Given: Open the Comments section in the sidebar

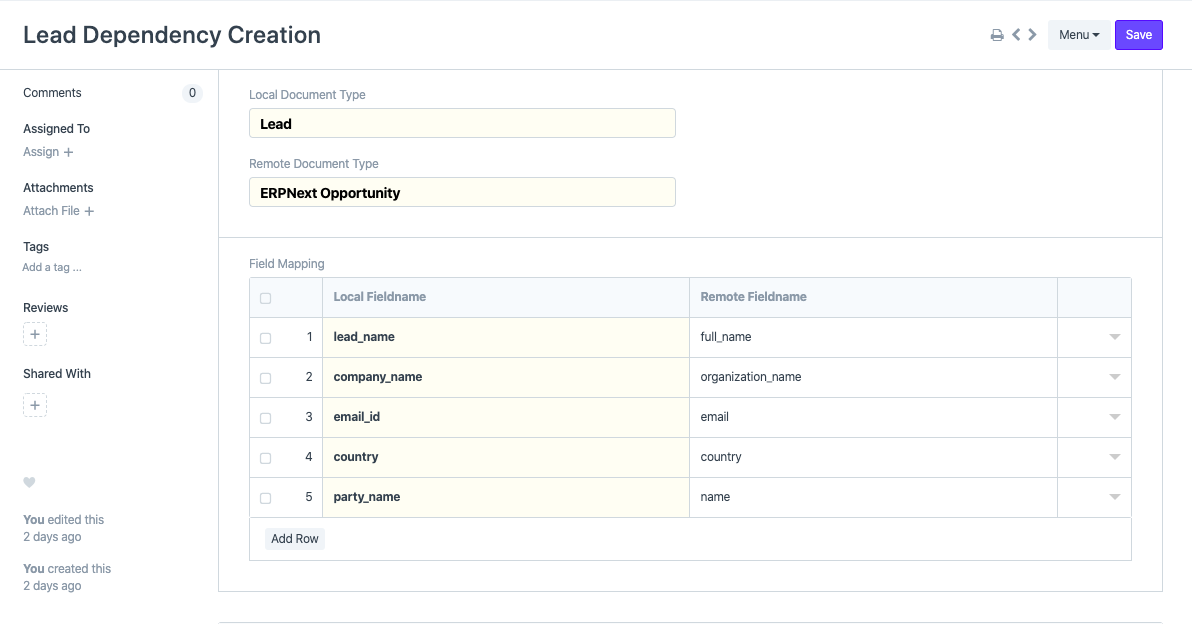Looking at the screenshot, I should pyautogui.click(x=52, y=93).
